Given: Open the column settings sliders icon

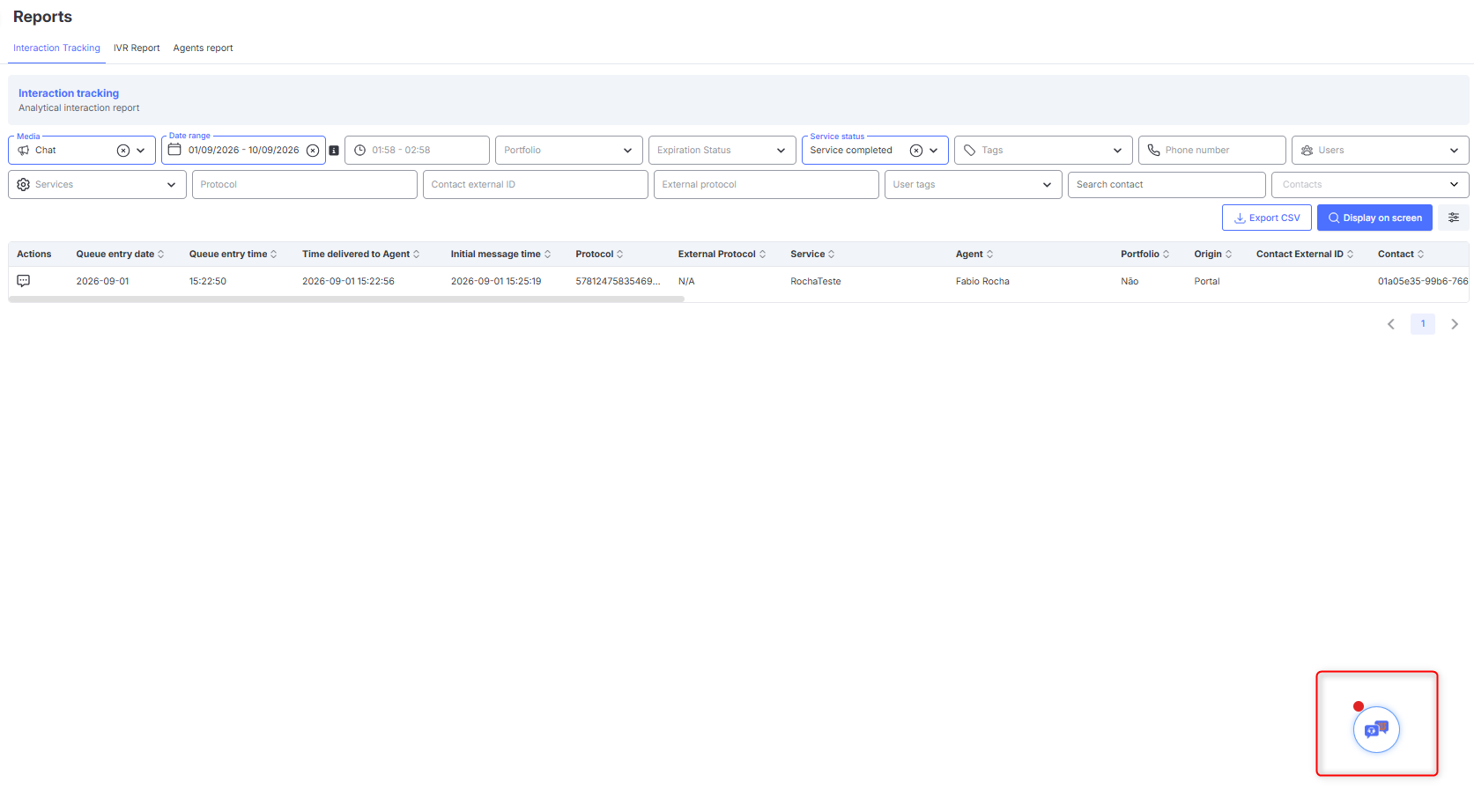Looking at the screenshot, I should point(1454,218).
